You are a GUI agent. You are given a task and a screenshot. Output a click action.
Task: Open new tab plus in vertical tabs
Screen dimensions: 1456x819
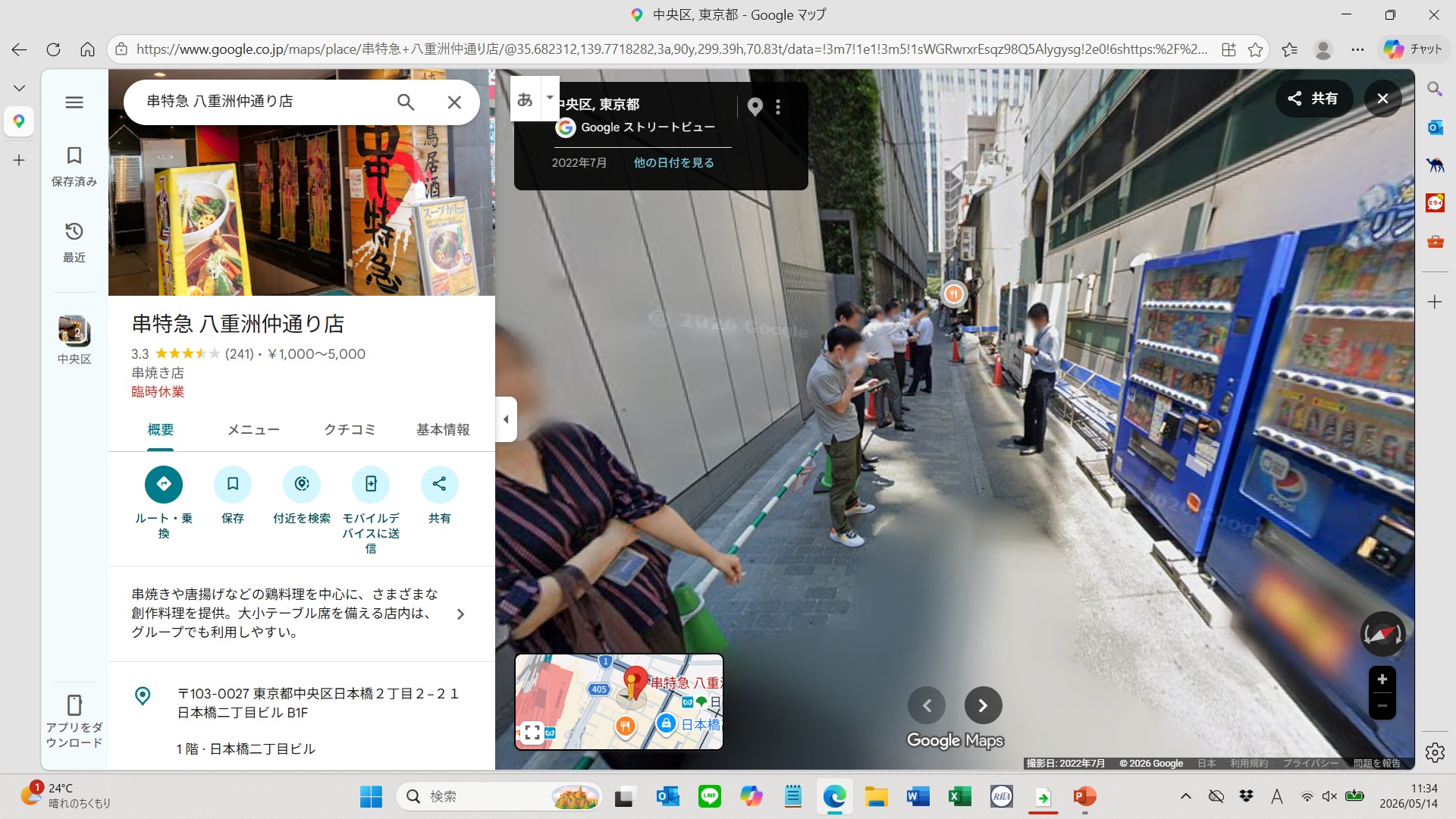(19, 160)
